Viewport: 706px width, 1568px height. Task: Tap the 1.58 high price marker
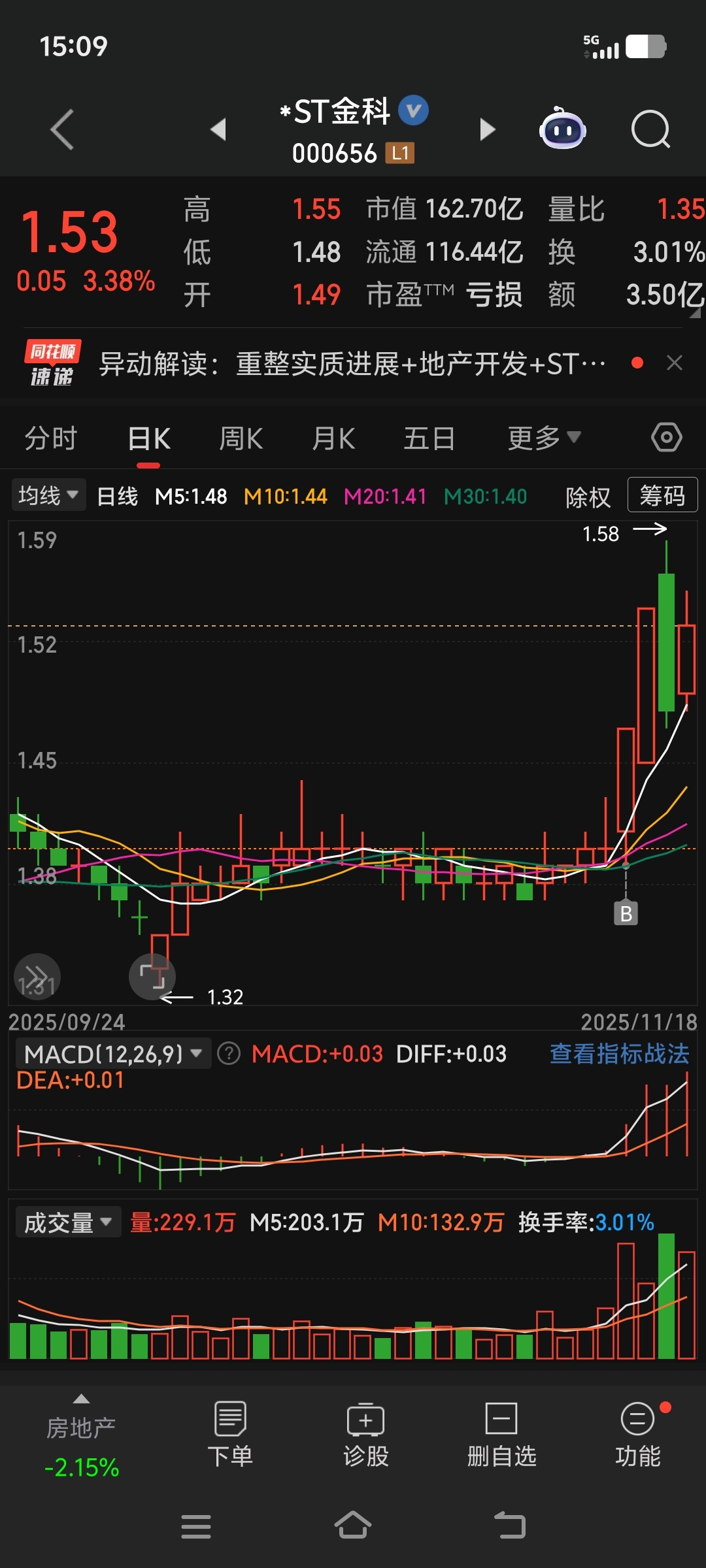click(601, 534)
